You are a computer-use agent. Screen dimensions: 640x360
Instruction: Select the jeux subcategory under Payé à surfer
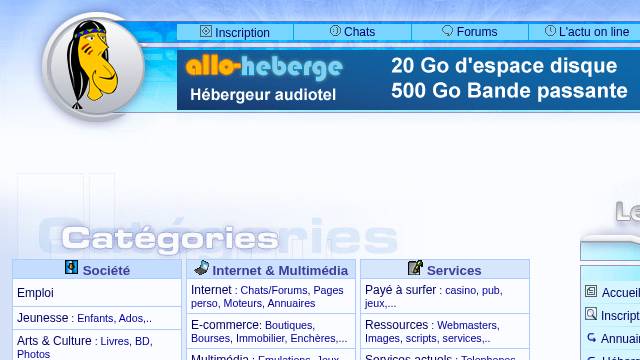click(x=375, y=303)
